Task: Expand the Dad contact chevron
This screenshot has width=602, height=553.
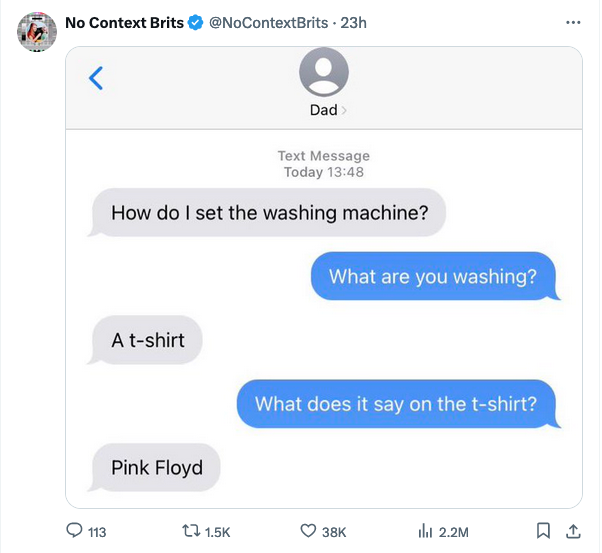Action: pyautogui.click(x=345, y=110)
